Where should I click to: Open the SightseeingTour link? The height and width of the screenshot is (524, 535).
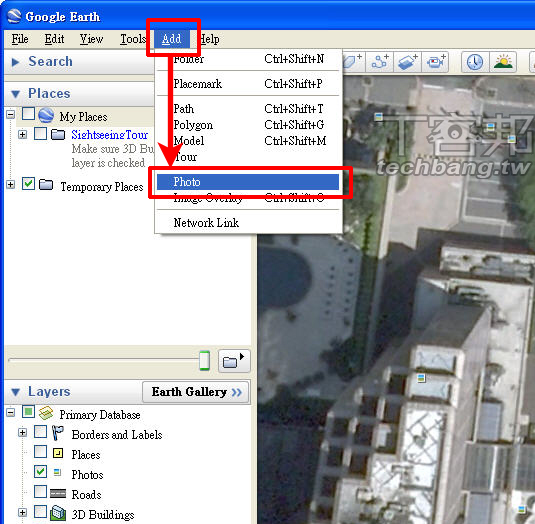click(110, 135)
